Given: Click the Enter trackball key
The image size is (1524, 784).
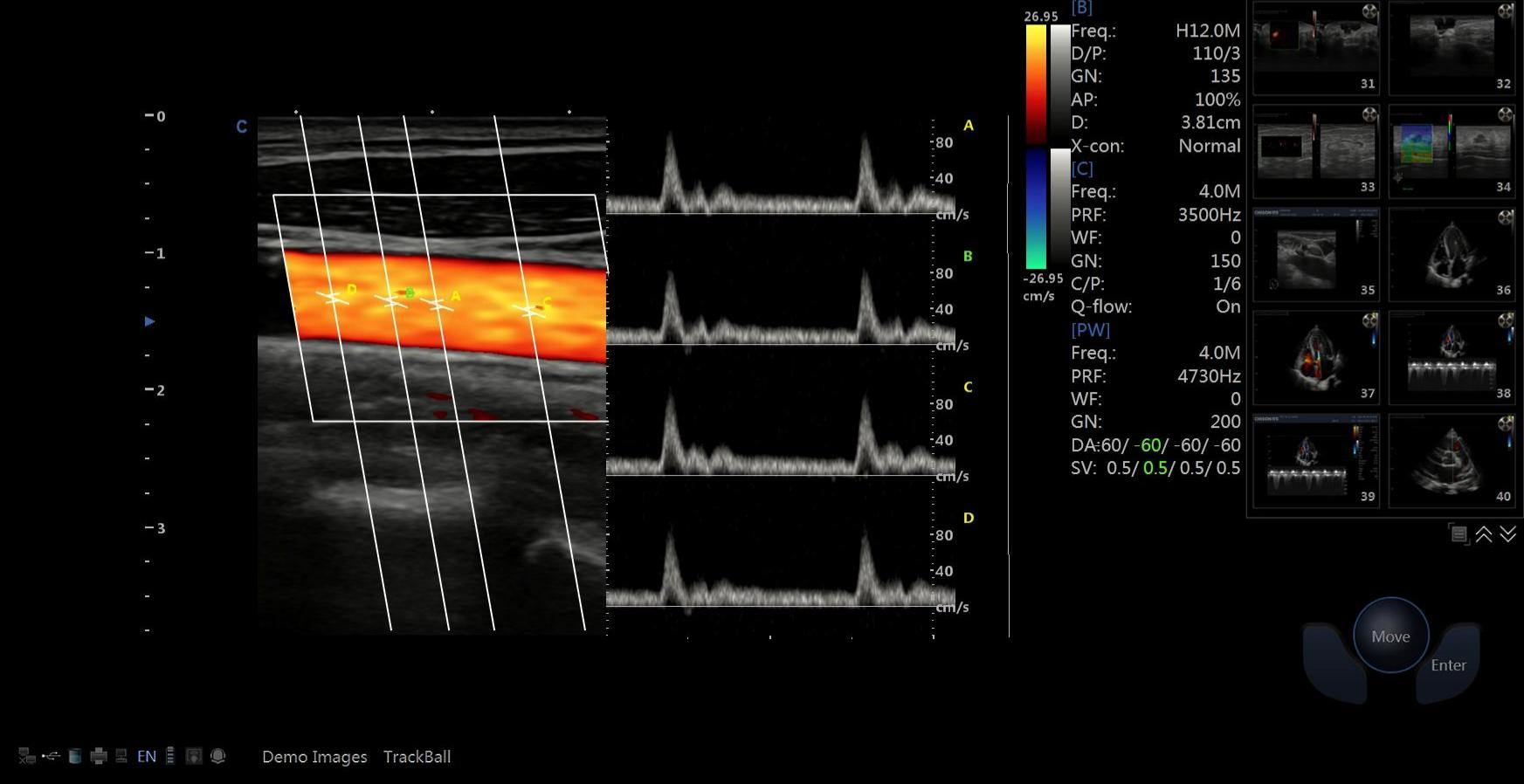Looking at the screenshot, I should pyautogui.click(x=1448, y=664).
